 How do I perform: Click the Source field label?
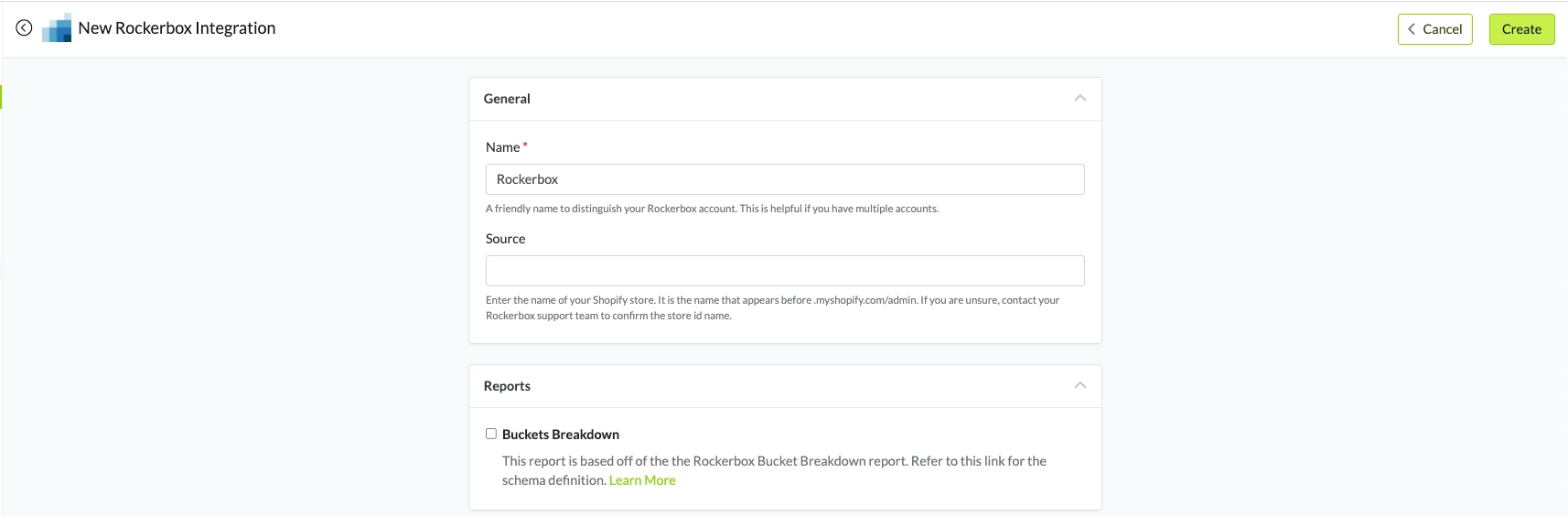pos(505,239)
